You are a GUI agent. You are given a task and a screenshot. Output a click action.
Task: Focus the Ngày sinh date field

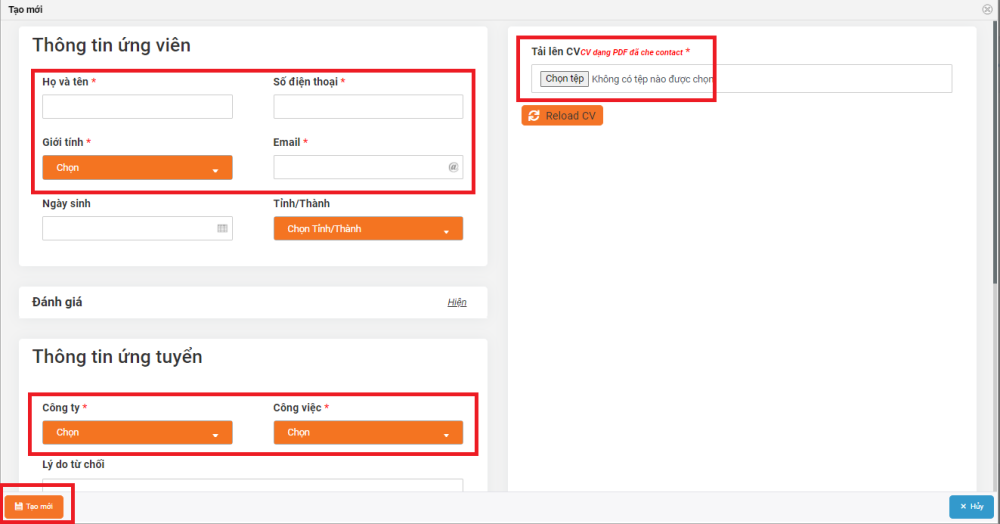tap(128, 229)
